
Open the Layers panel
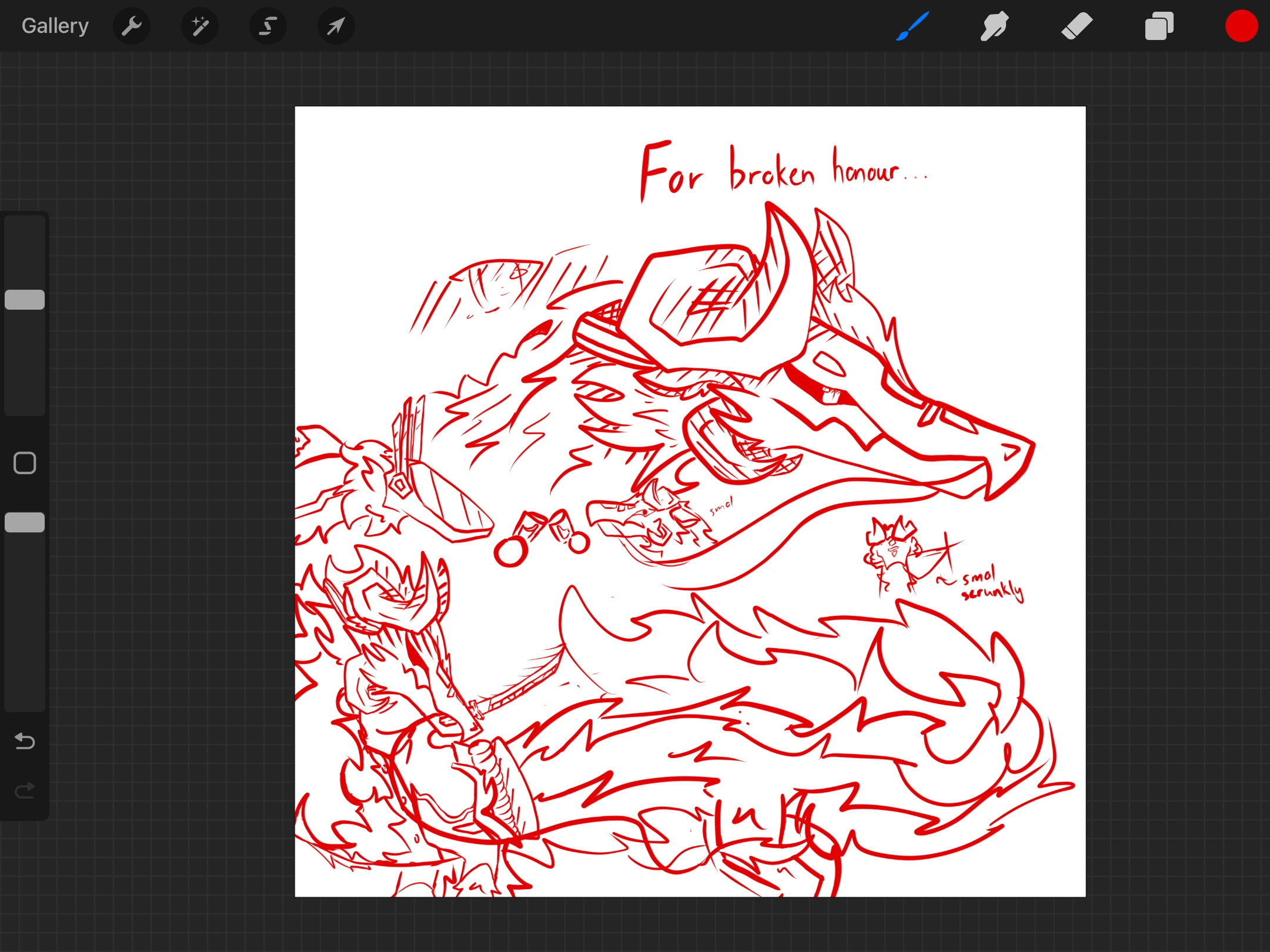point(1159,26)
